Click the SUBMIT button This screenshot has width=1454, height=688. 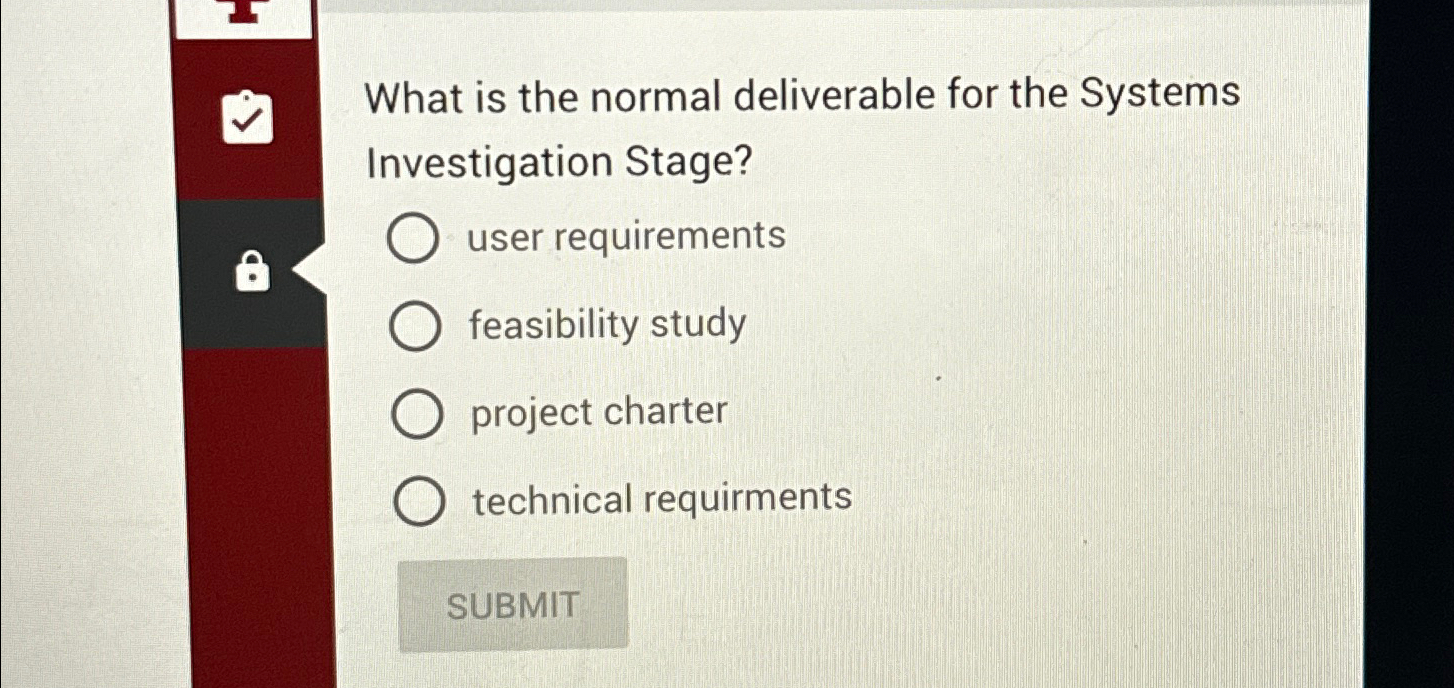514,604
